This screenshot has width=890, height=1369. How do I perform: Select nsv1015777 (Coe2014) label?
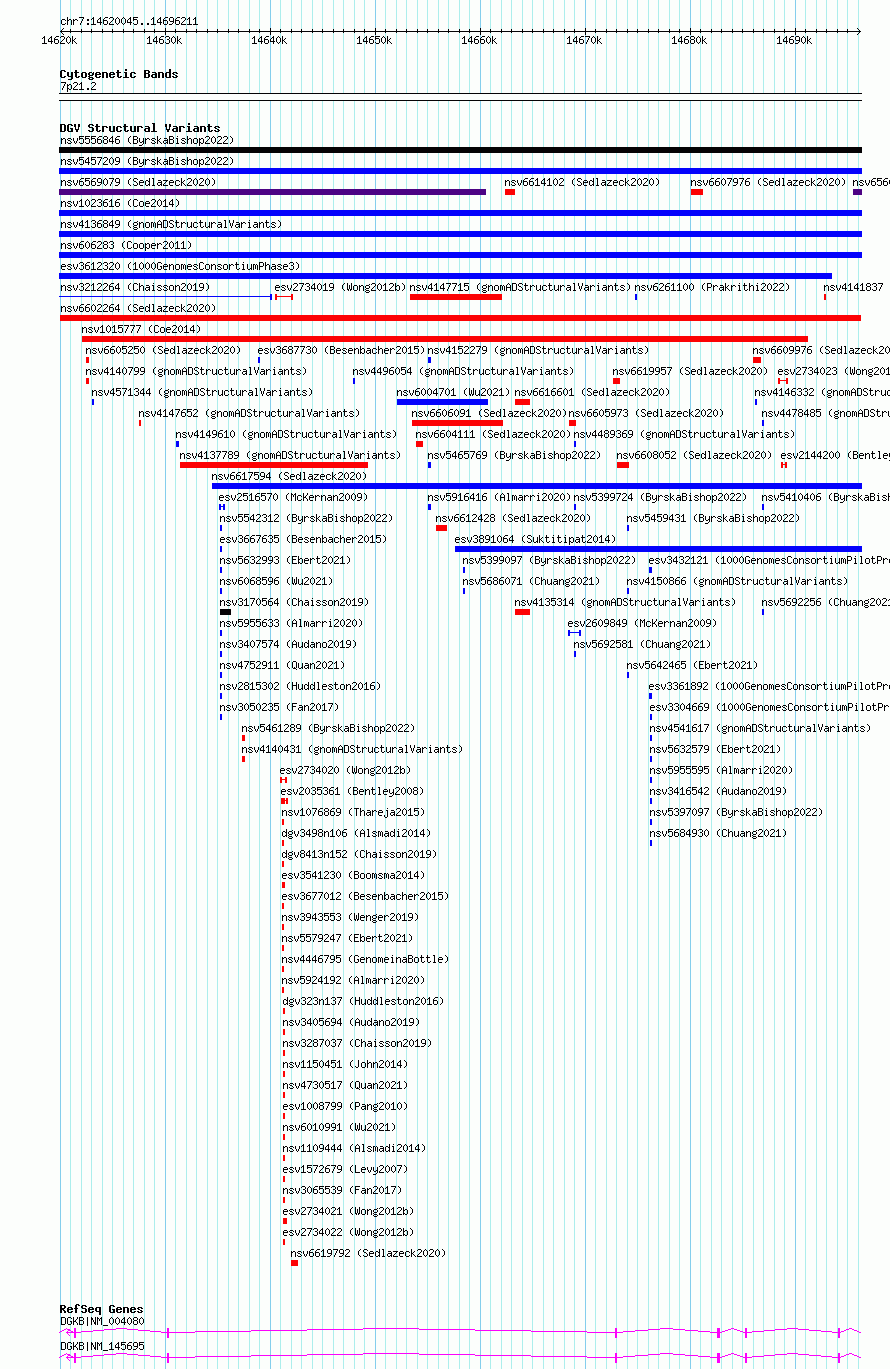coord(141,329)
